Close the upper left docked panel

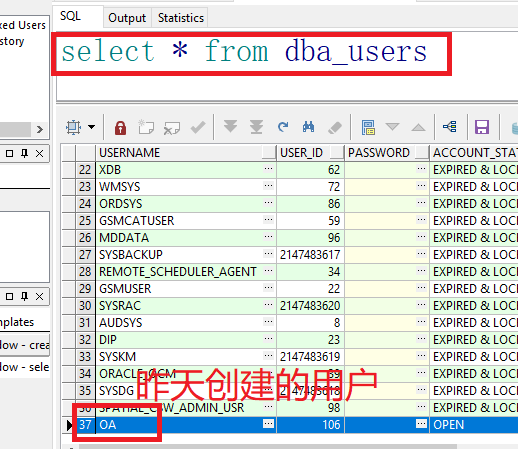click(39, 153)
